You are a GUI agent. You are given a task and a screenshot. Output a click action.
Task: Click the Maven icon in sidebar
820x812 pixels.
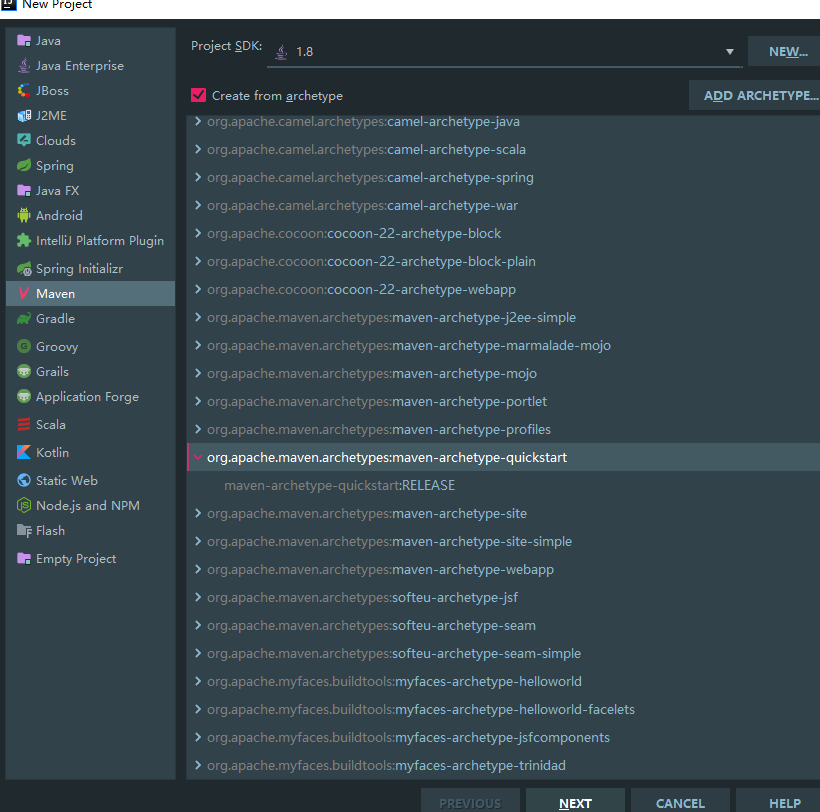click(24, 293)
